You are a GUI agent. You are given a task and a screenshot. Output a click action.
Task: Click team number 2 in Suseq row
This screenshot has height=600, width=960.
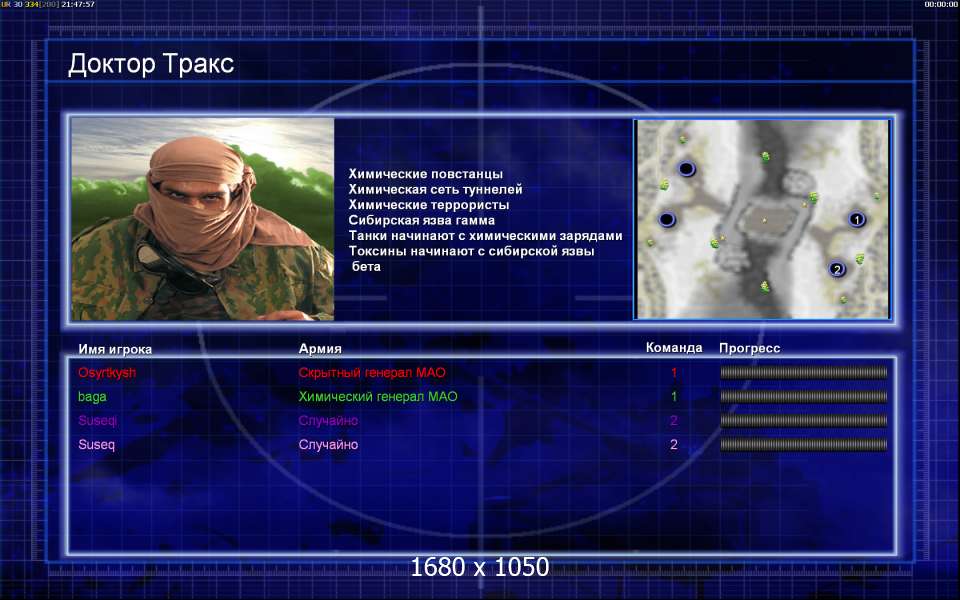674,444
